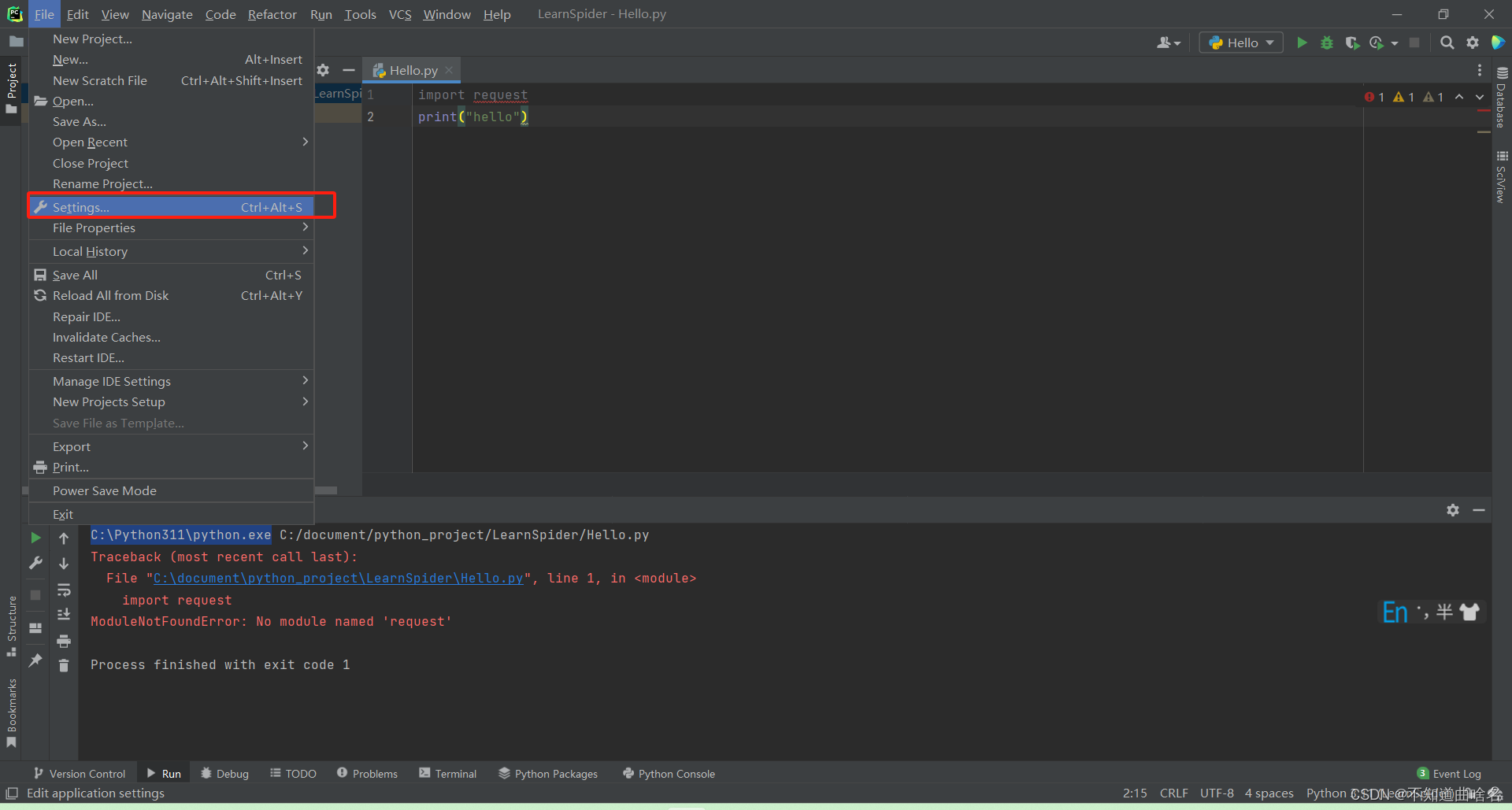1512x810 pixels.
Task: Expand Local History submenu
Action: [x=172, y=251]
